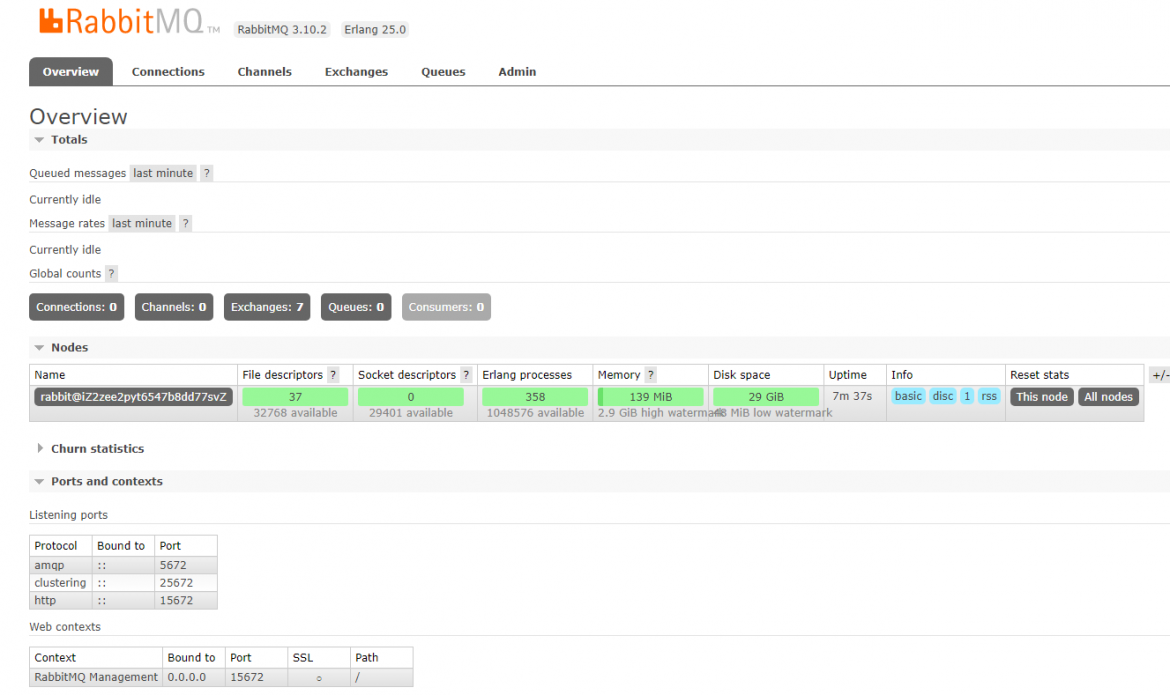Click the Erlang processes bar showing 358
Viewport: 1170px width, 695px height.
point(535,396)
